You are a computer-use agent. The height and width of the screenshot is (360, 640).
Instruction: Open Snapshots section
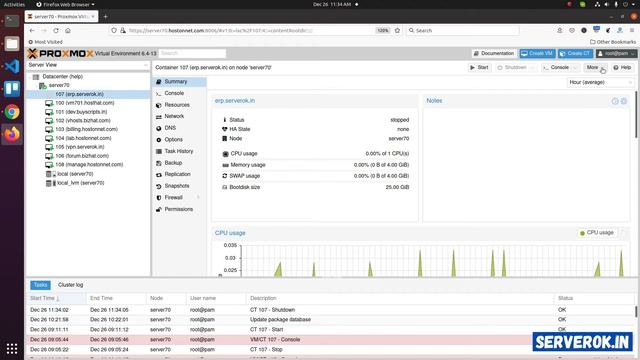[180, 186]
